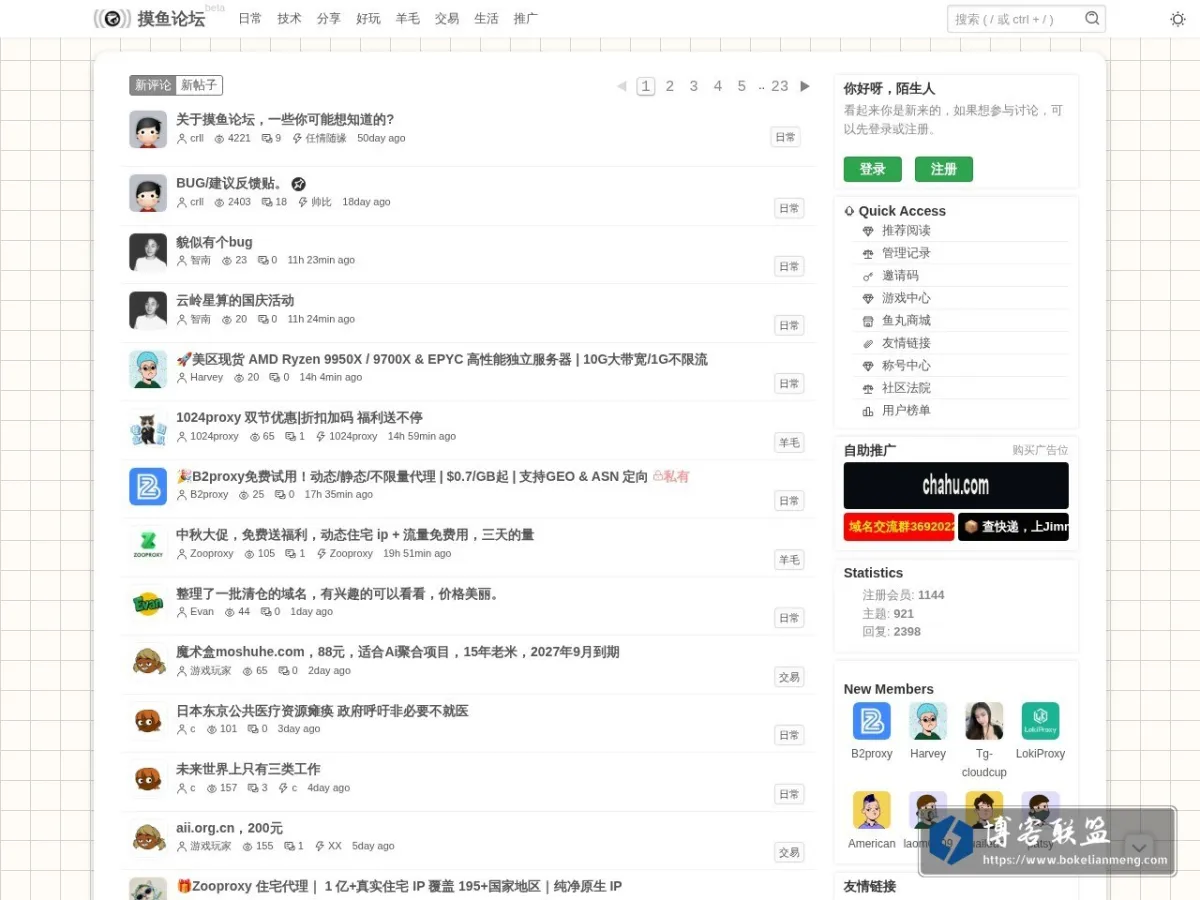The width and height of the screenshot is (1200, 900).
Task: Open post 关于摸鱼论坛，一些你可能想知道的?
Action: coord(285,120)
